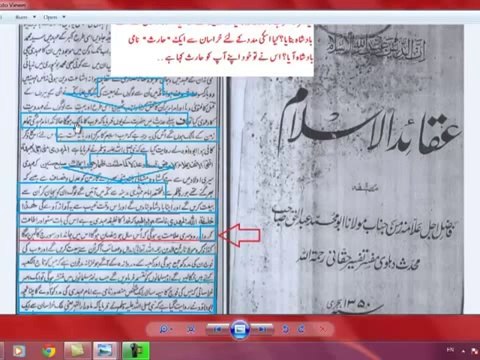Open the green screen recorder taskbar app
The image size is (480, 360).
pos(136,351)
